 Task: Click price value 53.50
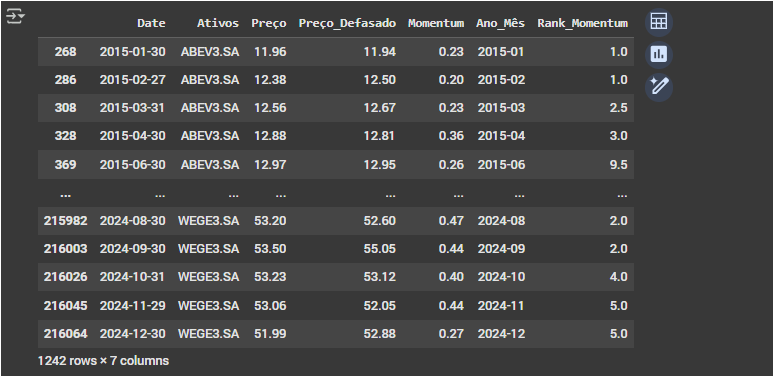tap(270, 249)
